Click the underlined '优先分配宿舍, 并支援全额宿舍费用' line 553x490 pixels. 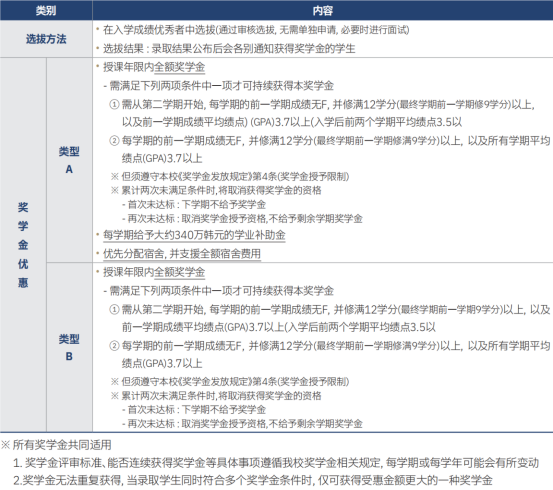click(182, 254)
